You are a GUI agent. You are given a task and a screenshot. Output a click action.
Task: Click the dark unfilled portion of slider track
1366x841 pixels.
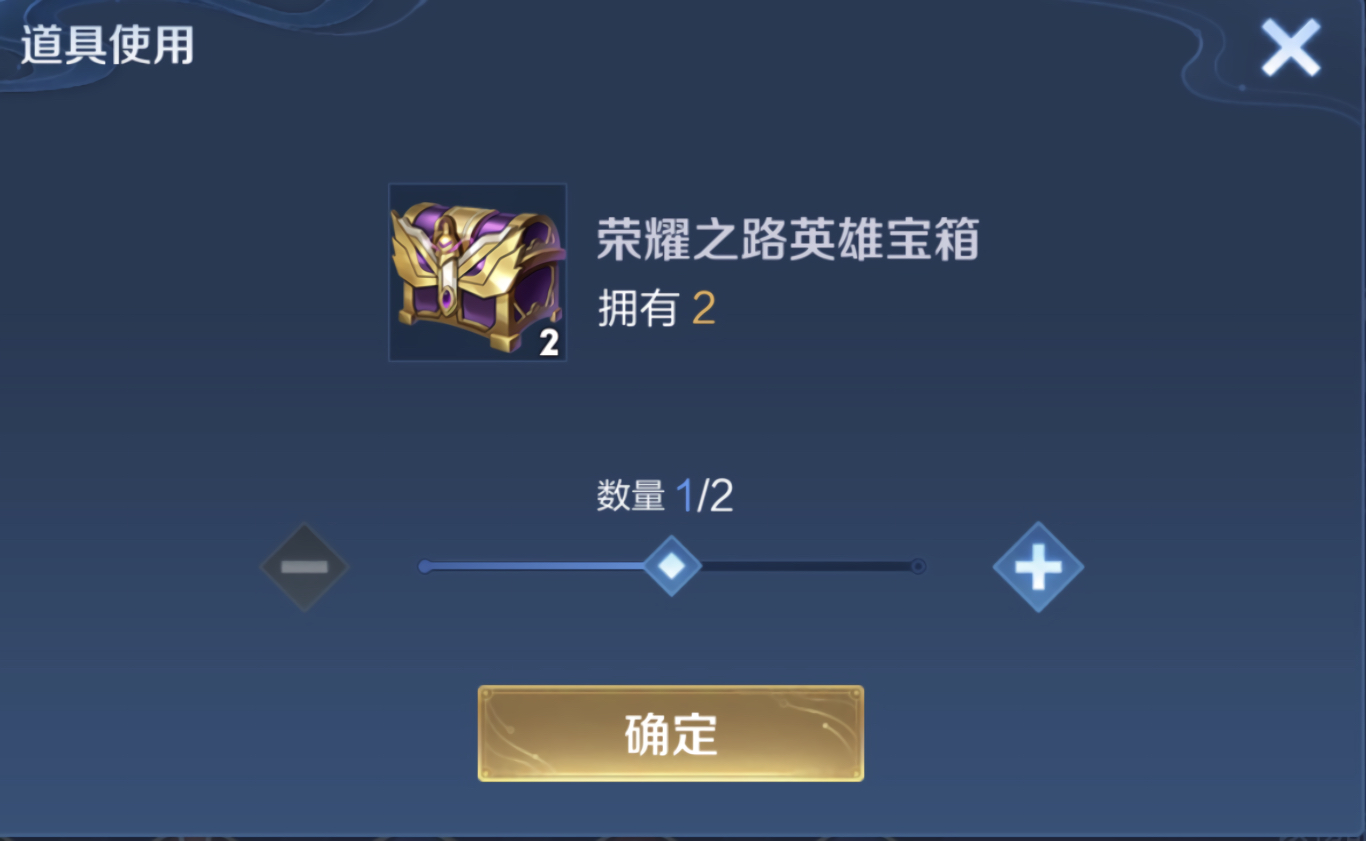pyautogui.click(x=805, y=566)
